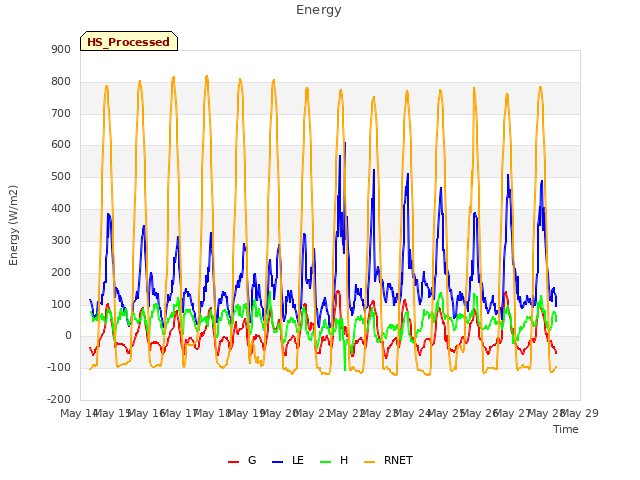Viewport: 640px width, 480px height.
Task: Click the Time x-axis label
Action: point(566,429)
